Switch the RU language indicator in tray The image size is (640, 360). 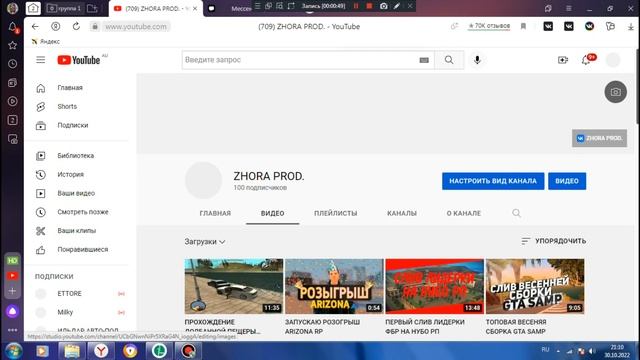[545, 350]
